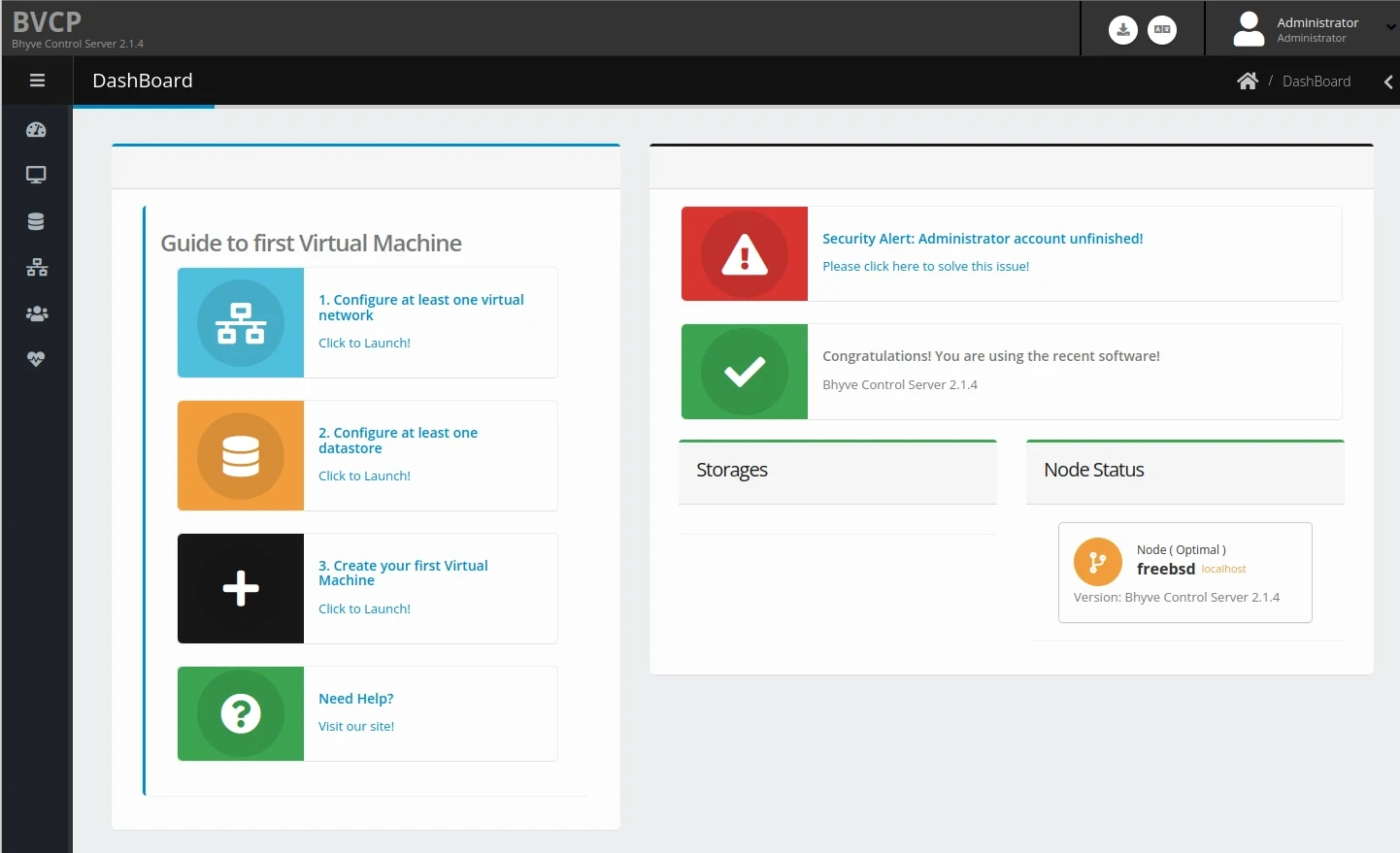Open the dashboard gauge icon in sidebar

[x=36, y=130]
